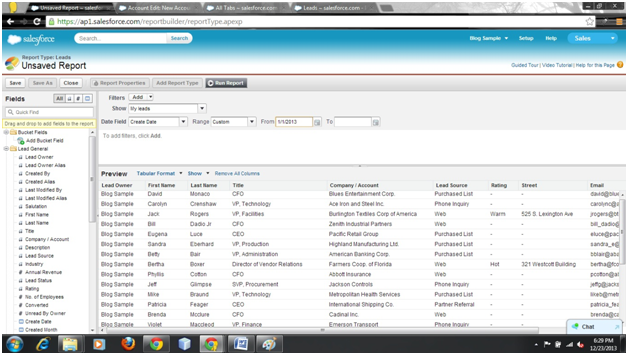The image size is (641, 364).
Task: Click the browser back arrow
Action: [x=11, y=22]
